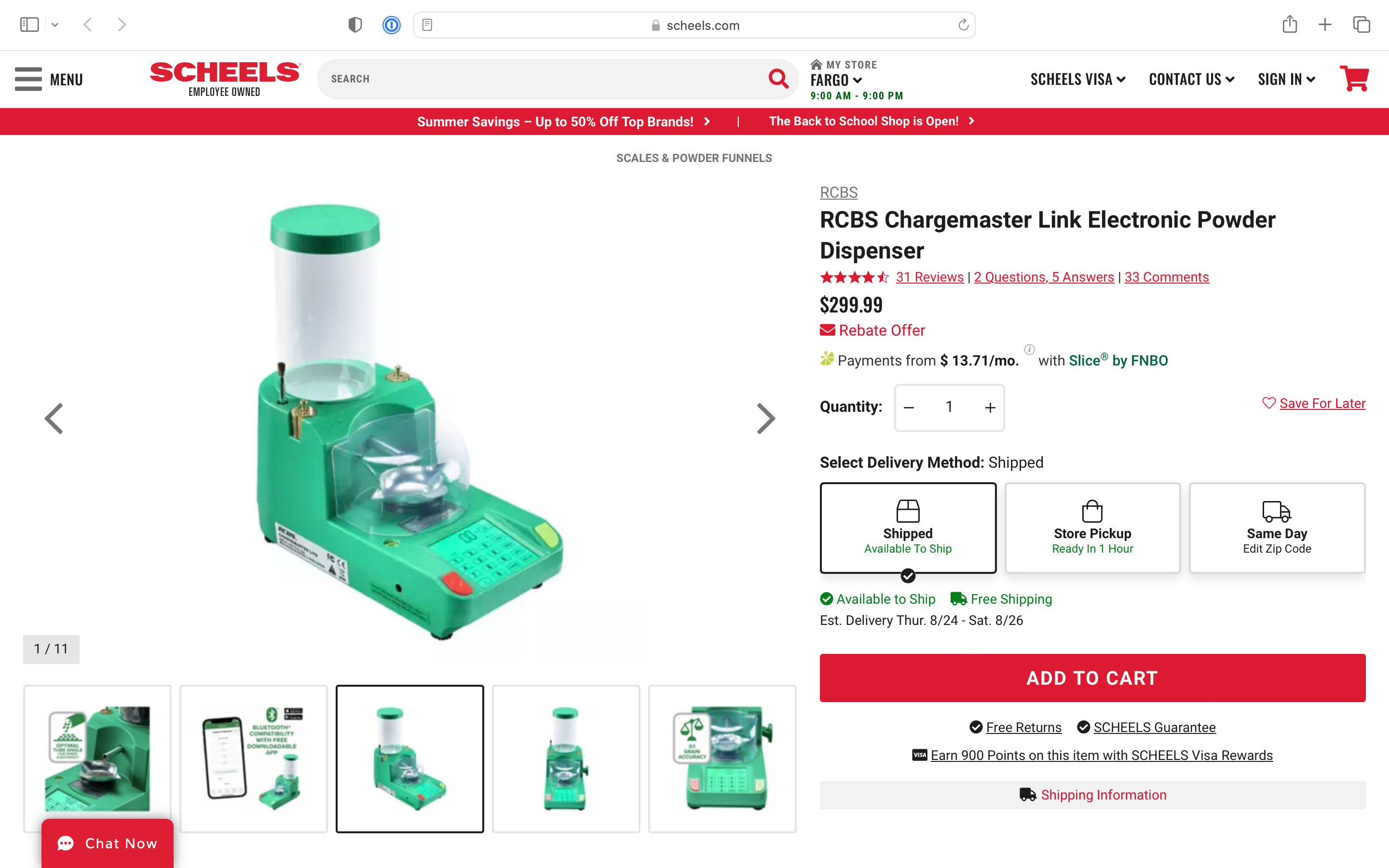Image resolution: width=1389 pixels, height=868 pixels.
Task: Choose Same Day delivery option
Action: (x=1277, y=528)
